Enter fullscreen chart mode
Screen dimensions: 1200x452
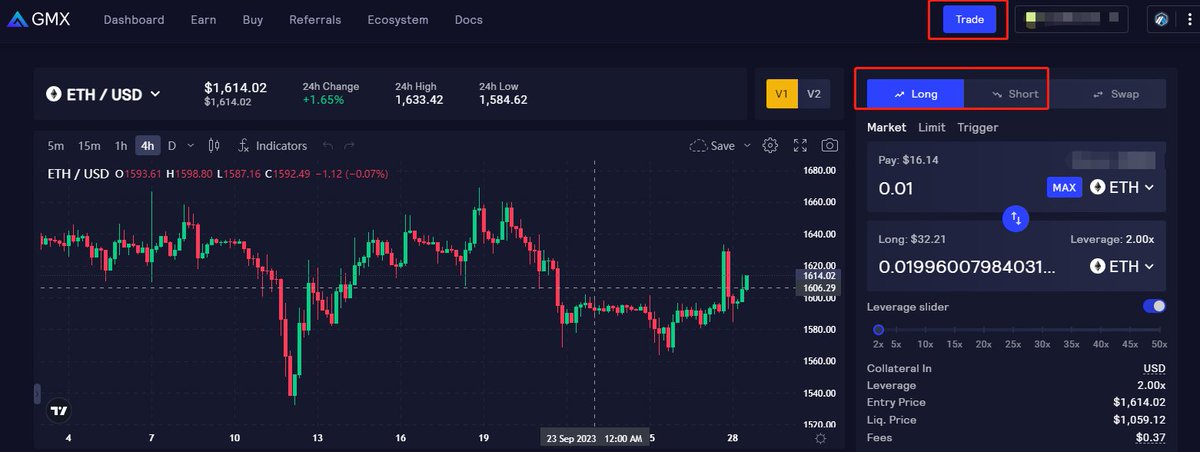(x=800, y=146)
